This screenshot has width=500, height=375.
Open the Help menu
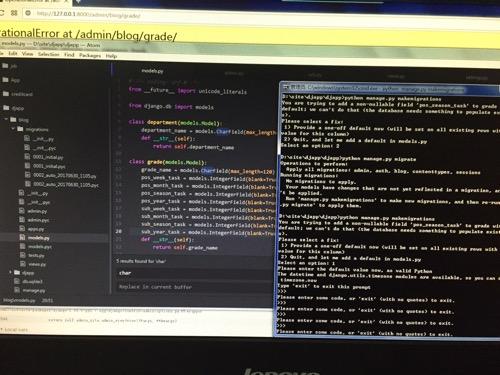point(111,56)
